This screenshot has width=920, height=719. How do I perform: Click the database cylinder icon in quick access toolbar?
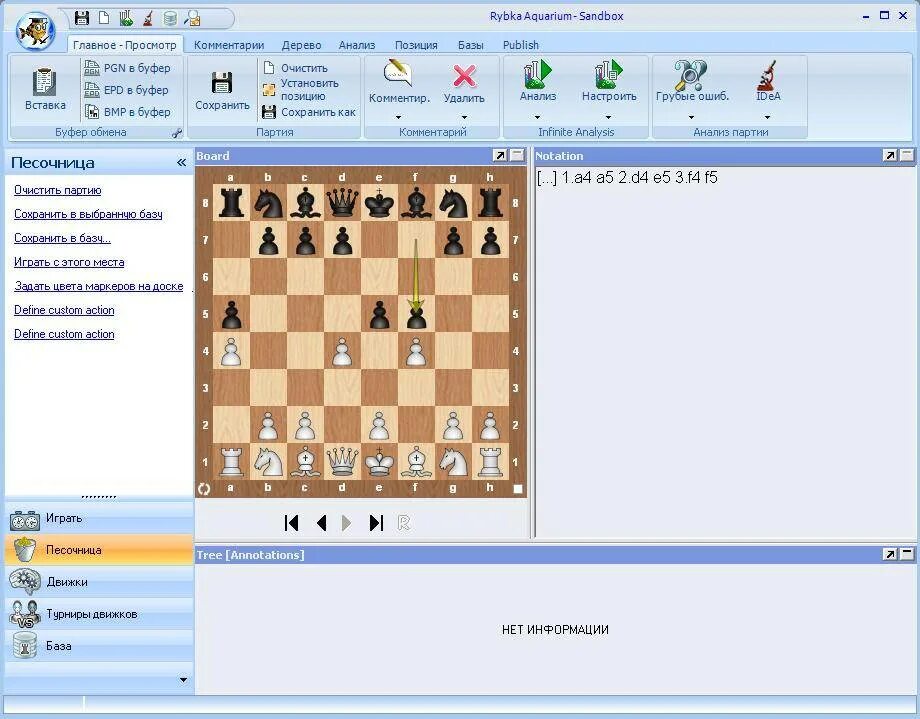pos(170,18)
